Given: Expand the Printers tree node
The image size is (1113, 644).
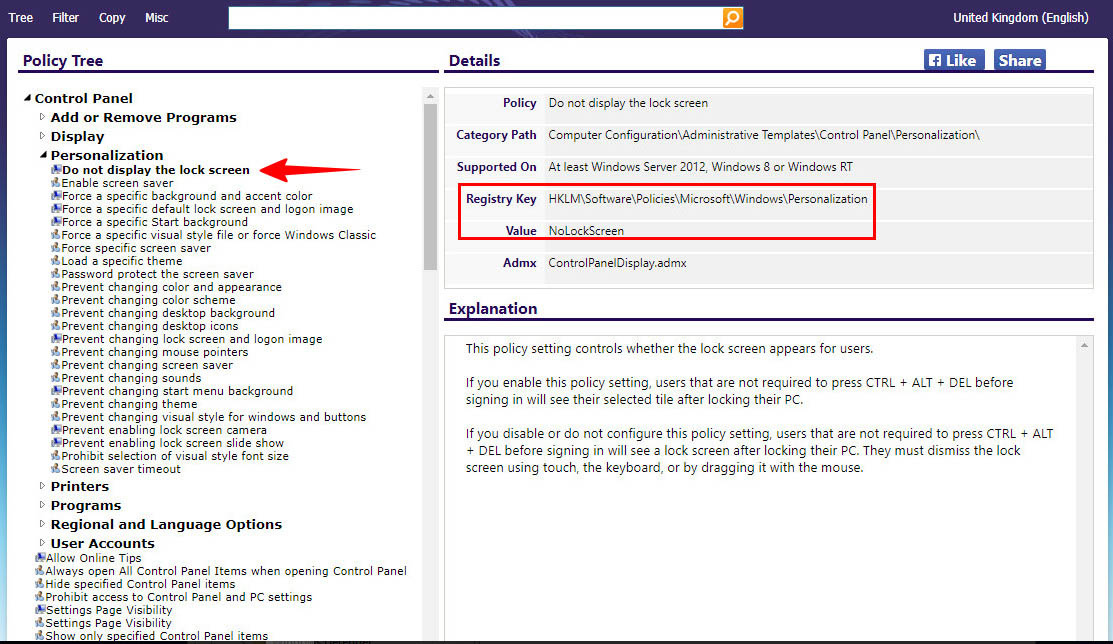Looking at the screenshot, I should click(x=42, y=486).
